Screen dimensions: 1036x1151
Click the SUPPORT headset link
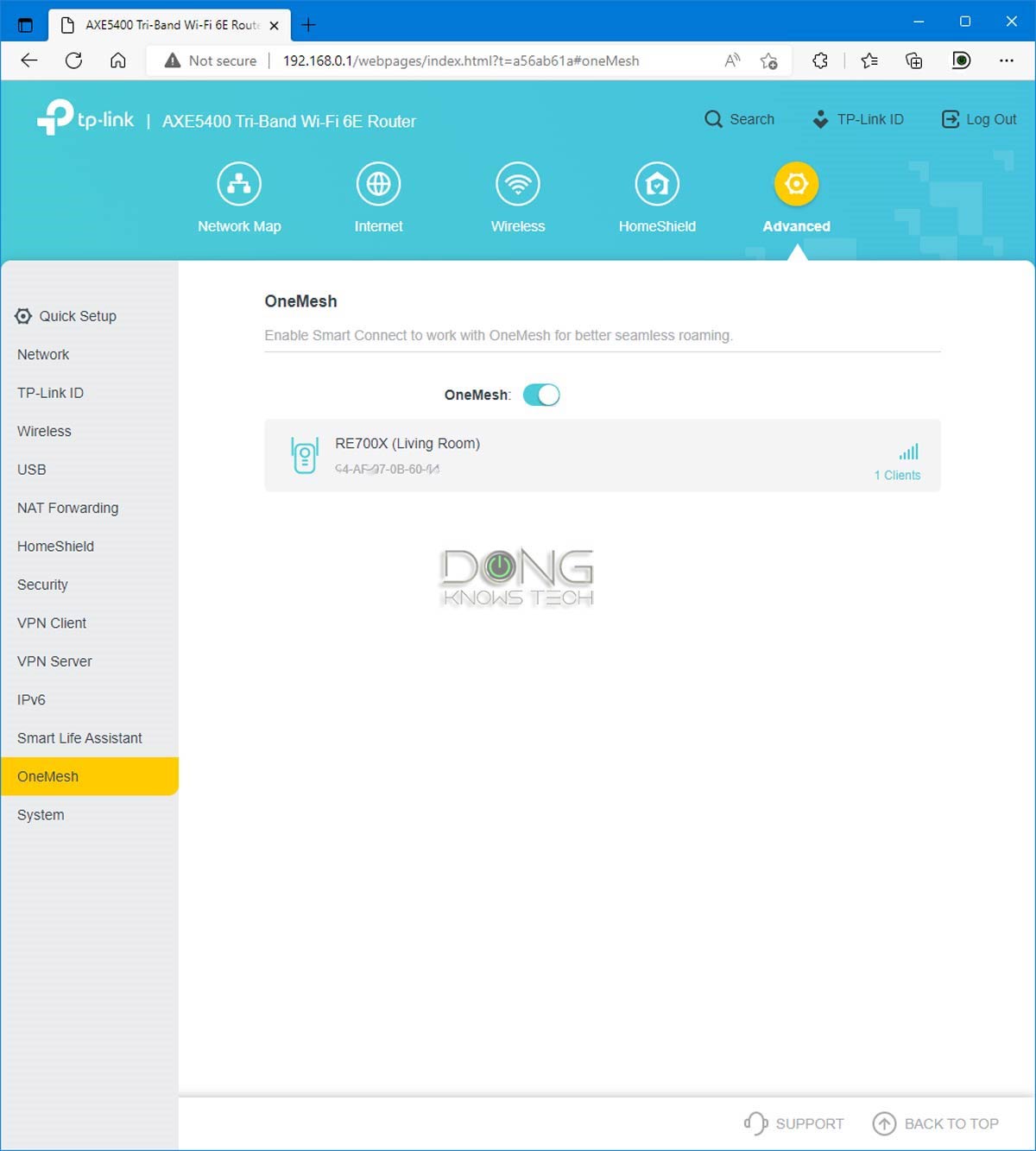pyautogui.click(x=793, y=1123)
